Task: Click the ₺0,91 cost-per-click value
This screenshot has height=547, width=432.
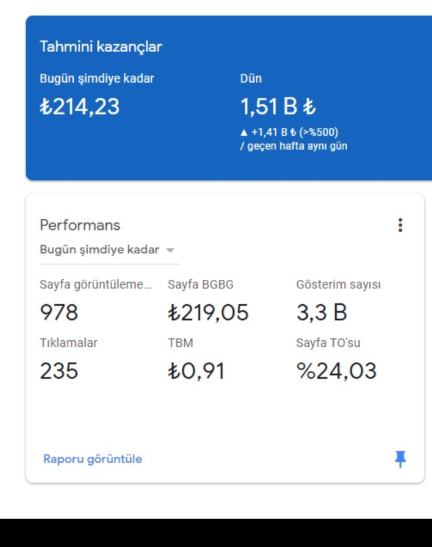Action: pos(196,371)
